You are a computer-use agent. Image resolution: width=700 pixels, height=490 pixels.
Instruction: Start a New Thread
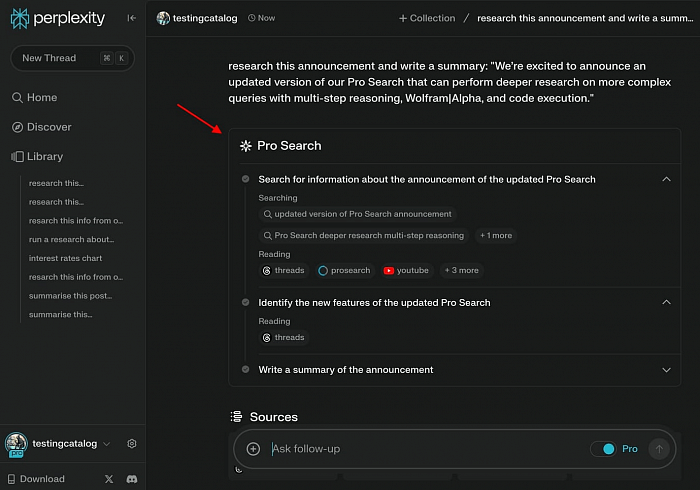point(72,58)
